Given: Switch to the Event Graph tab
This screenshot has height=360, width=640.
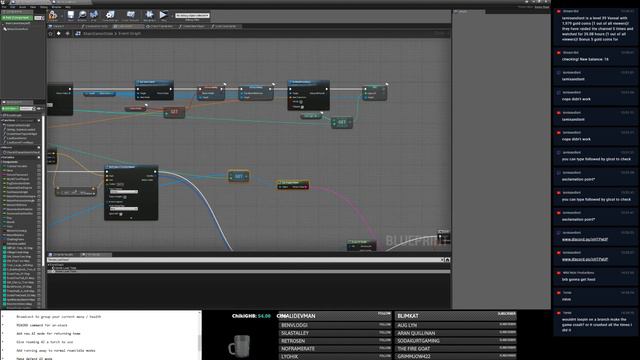Looking at the screenshot, I should 128,27.
